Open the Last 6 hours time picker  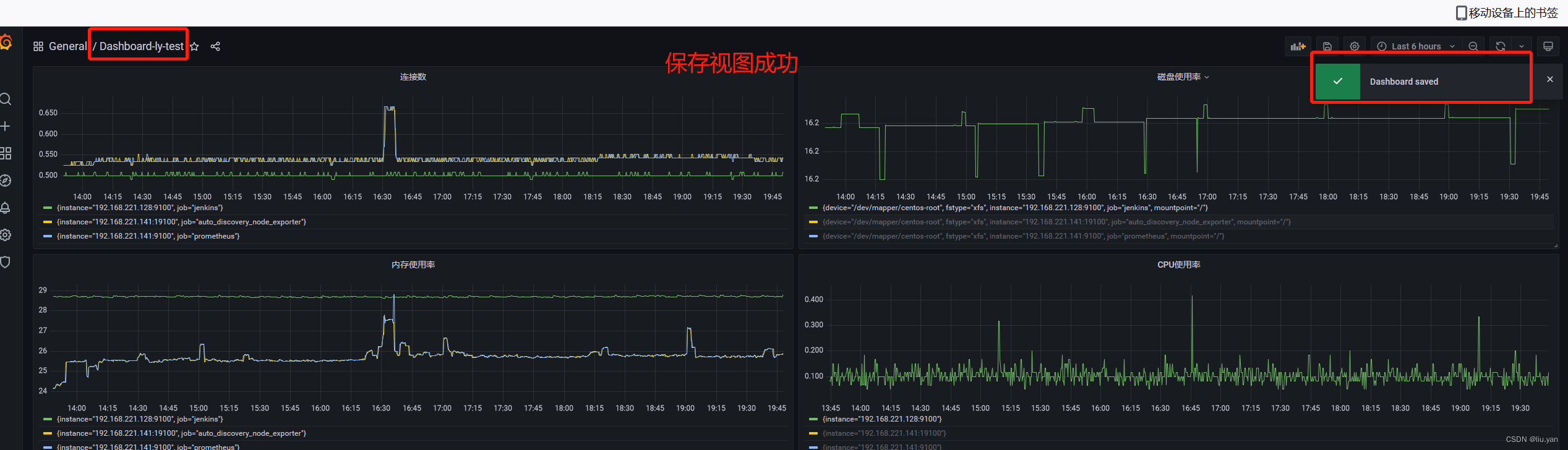[1416, 46]
